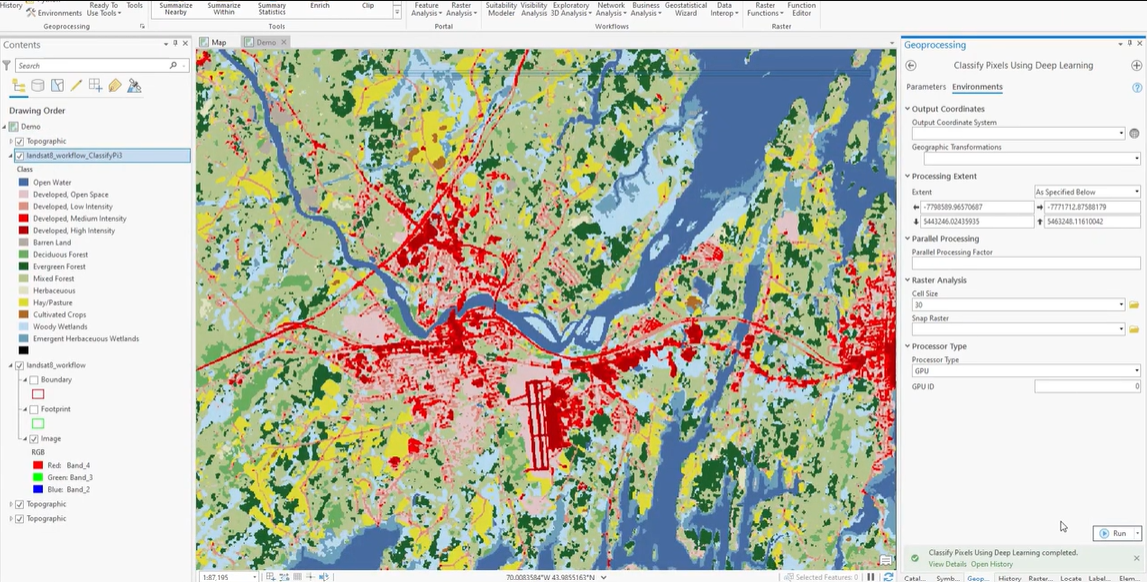Viewport: 1147px width, 582px height.
Task: Click the Run button
Action: point(1116,533)
